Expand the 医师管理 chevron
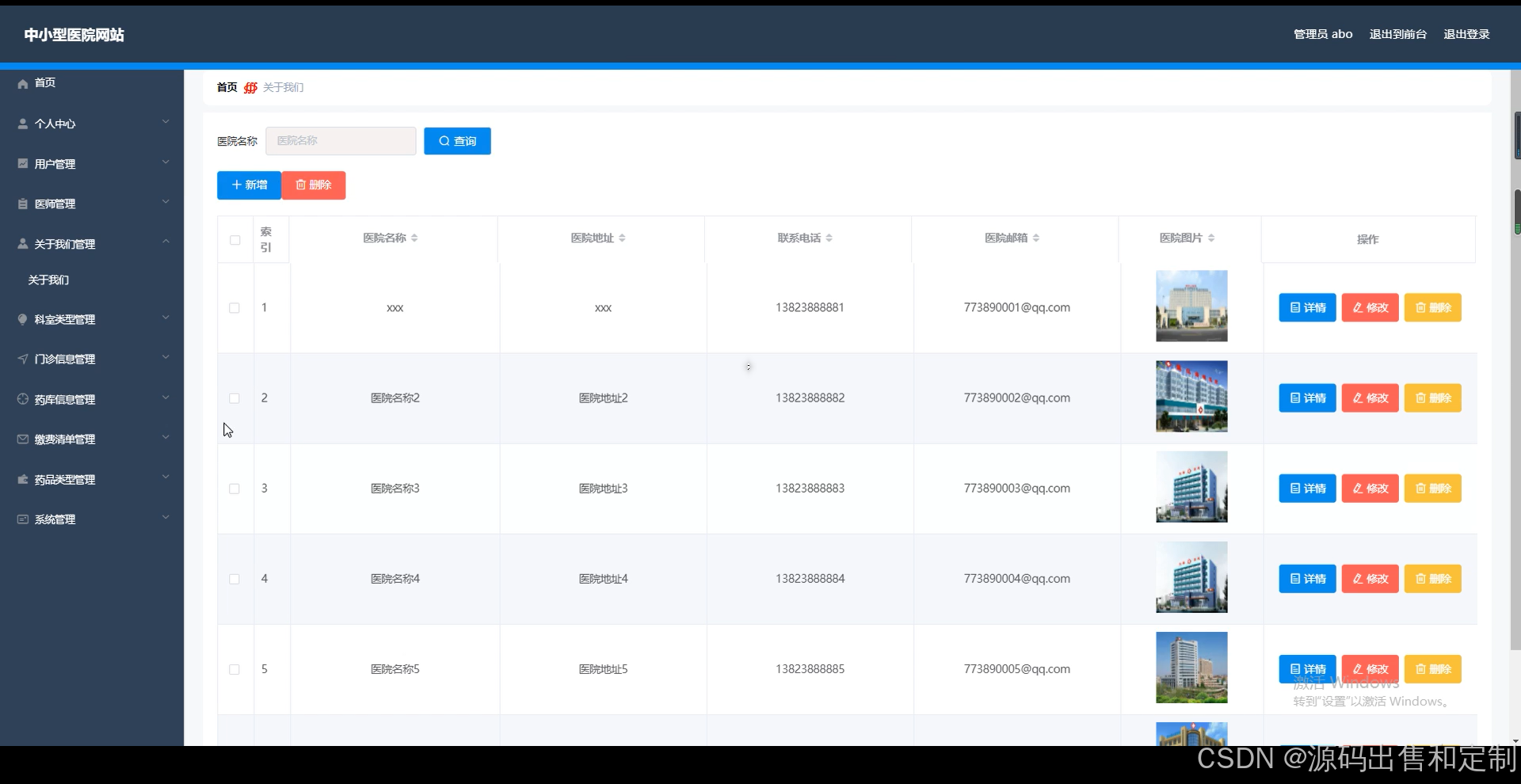Screen dimensions: 1521x784 [166, 202]
